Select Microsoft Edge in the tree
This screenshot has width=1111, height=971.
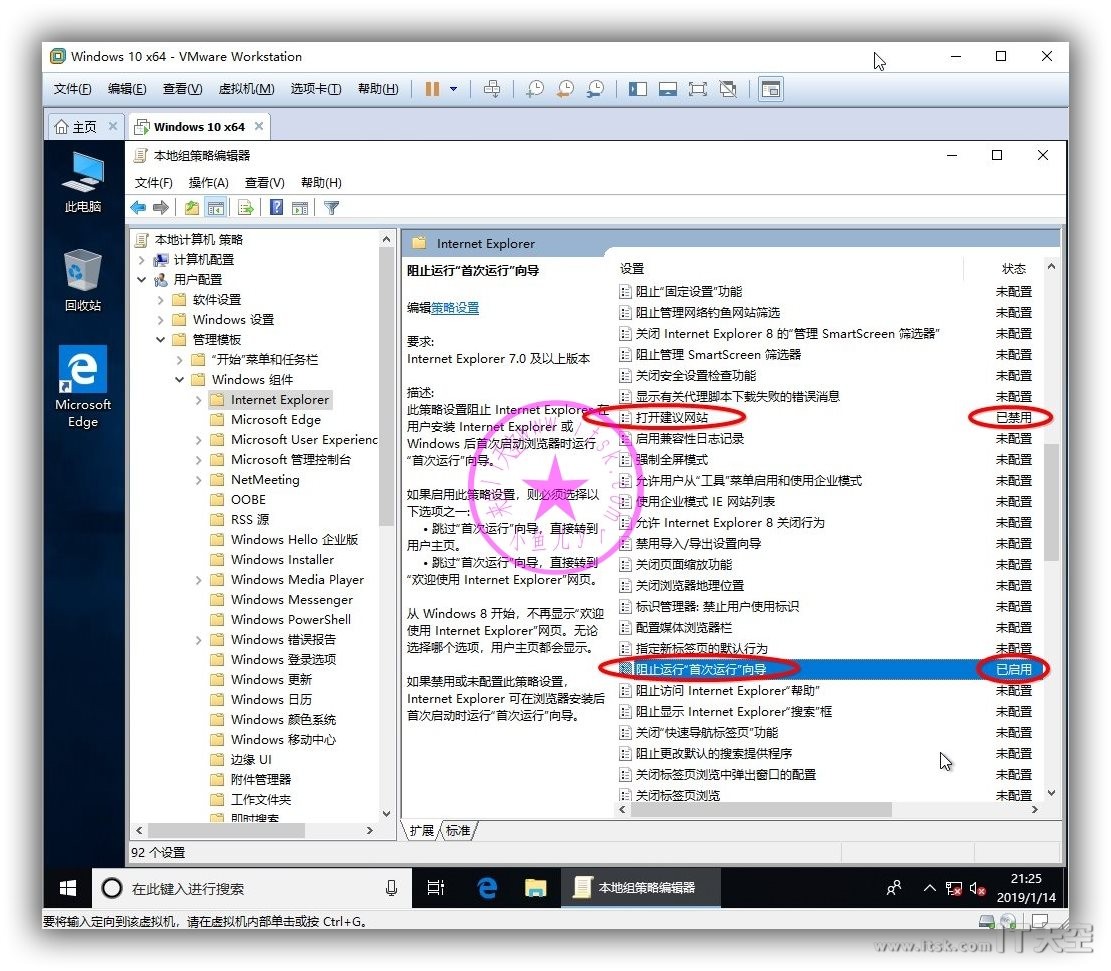276,420
